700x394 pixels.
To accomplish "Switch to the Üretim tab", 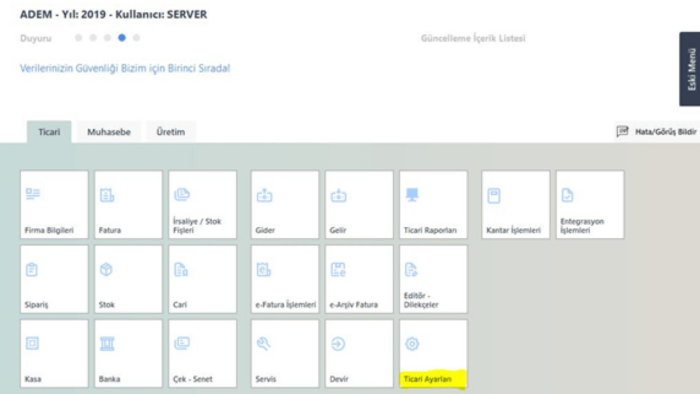I will coord(171,132).
